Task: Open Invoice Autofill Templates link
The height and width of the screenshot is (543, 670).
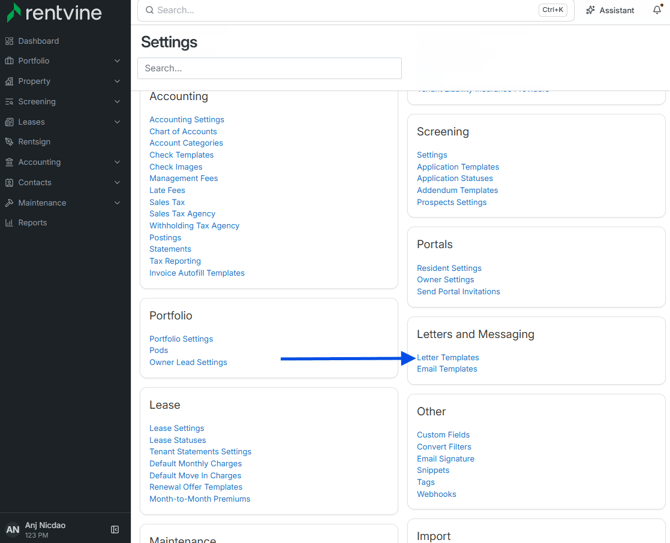Action: [197, 273]
